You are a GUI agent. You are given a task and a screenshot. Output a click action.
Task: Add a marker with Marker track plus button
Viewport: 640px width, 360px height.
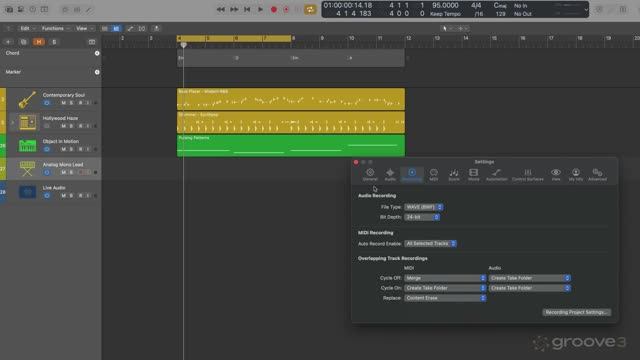[97, 72]
